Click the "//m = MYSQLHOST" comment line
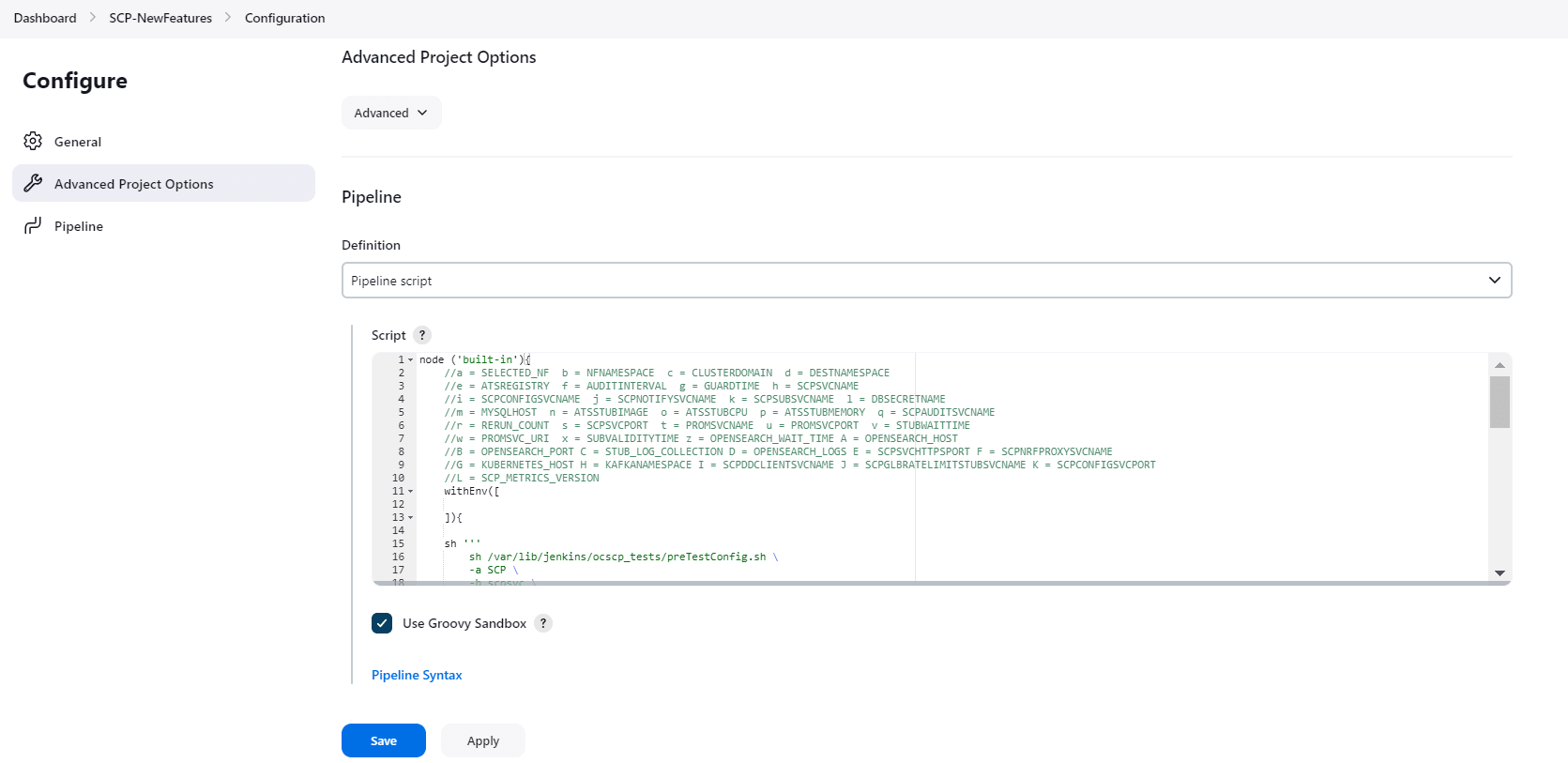Image resolution: width=1568 pixels, height=763 pixels. pyautogui.click(x=720, y=412)
